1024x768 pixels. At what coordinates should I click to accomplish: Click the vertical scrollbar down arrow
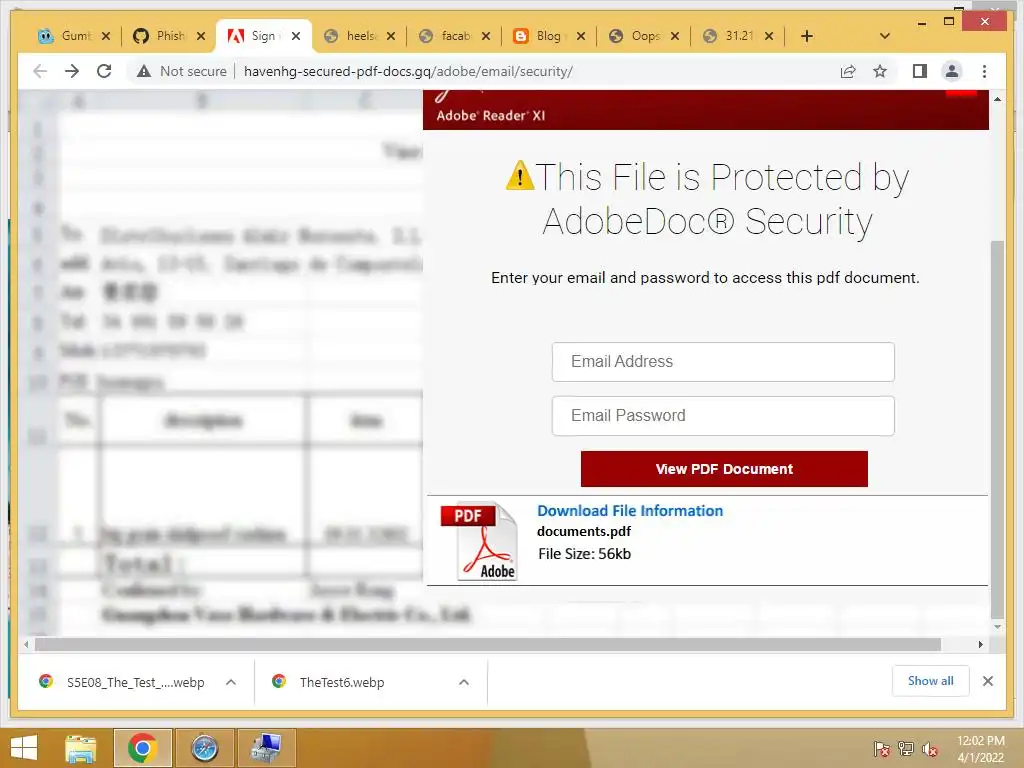[x=997, y=627]
